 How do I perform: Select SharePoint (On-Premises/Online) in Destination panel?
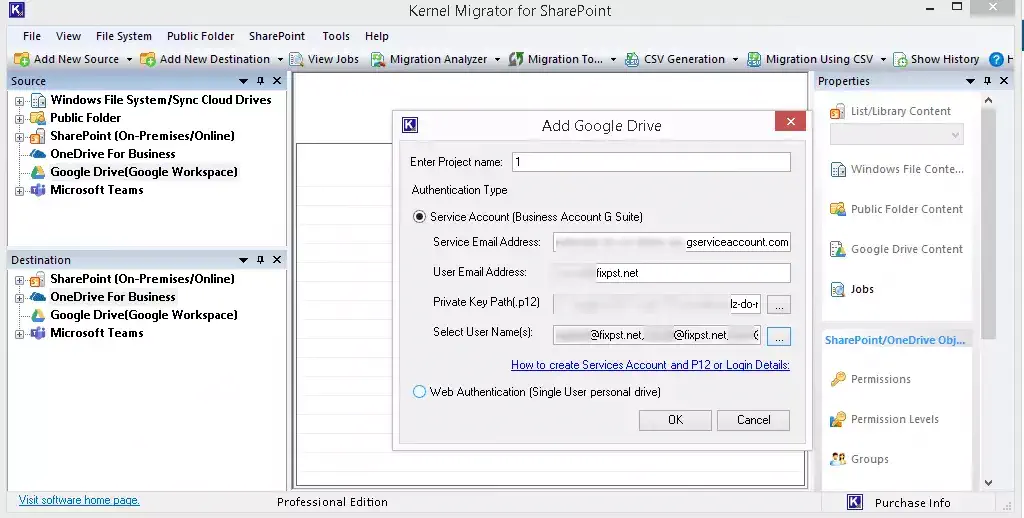[x=142, y=279]
